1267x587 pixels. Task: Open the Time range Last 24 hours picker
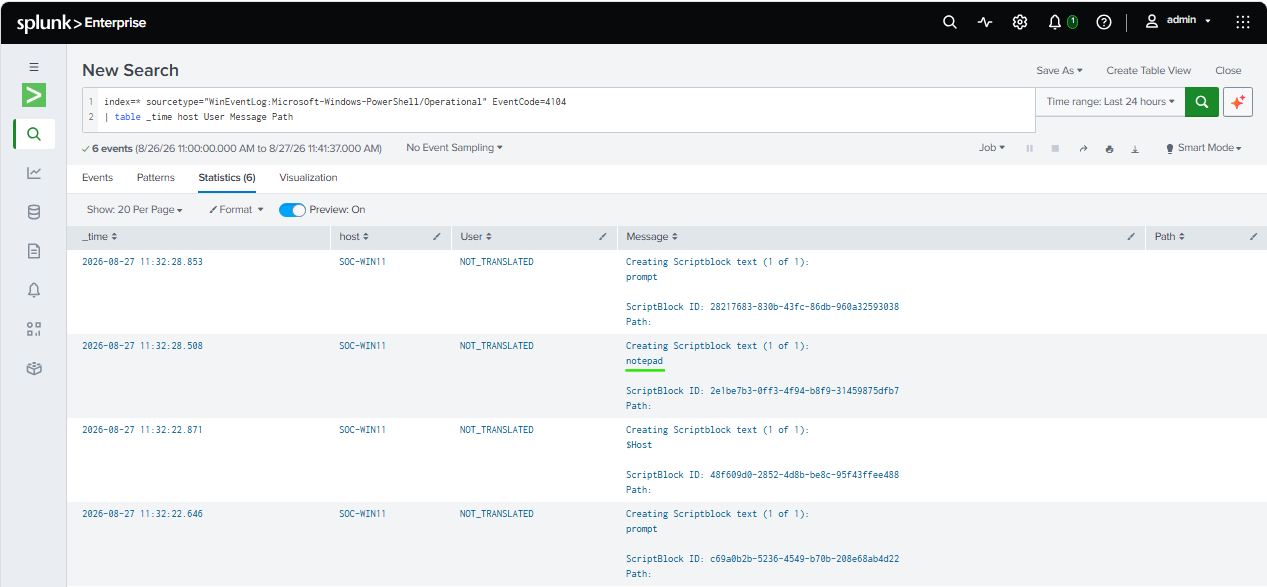click(x=1110, y=102)
